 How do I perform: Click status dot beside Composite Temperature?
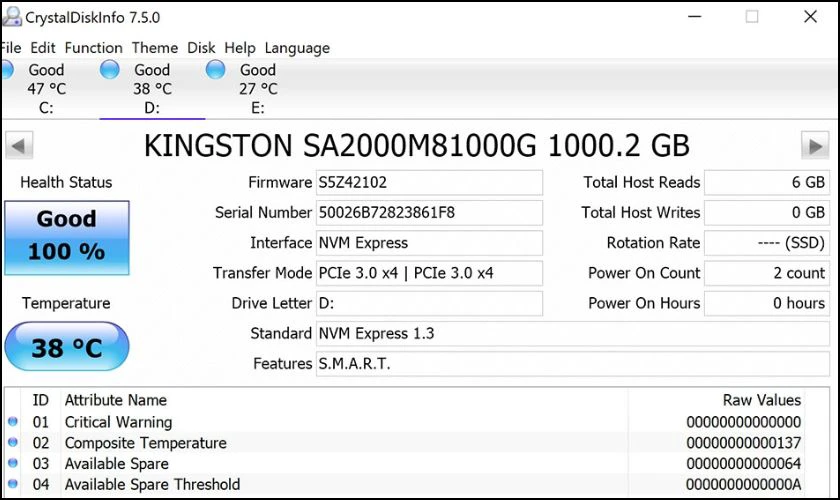pos(13,442)
